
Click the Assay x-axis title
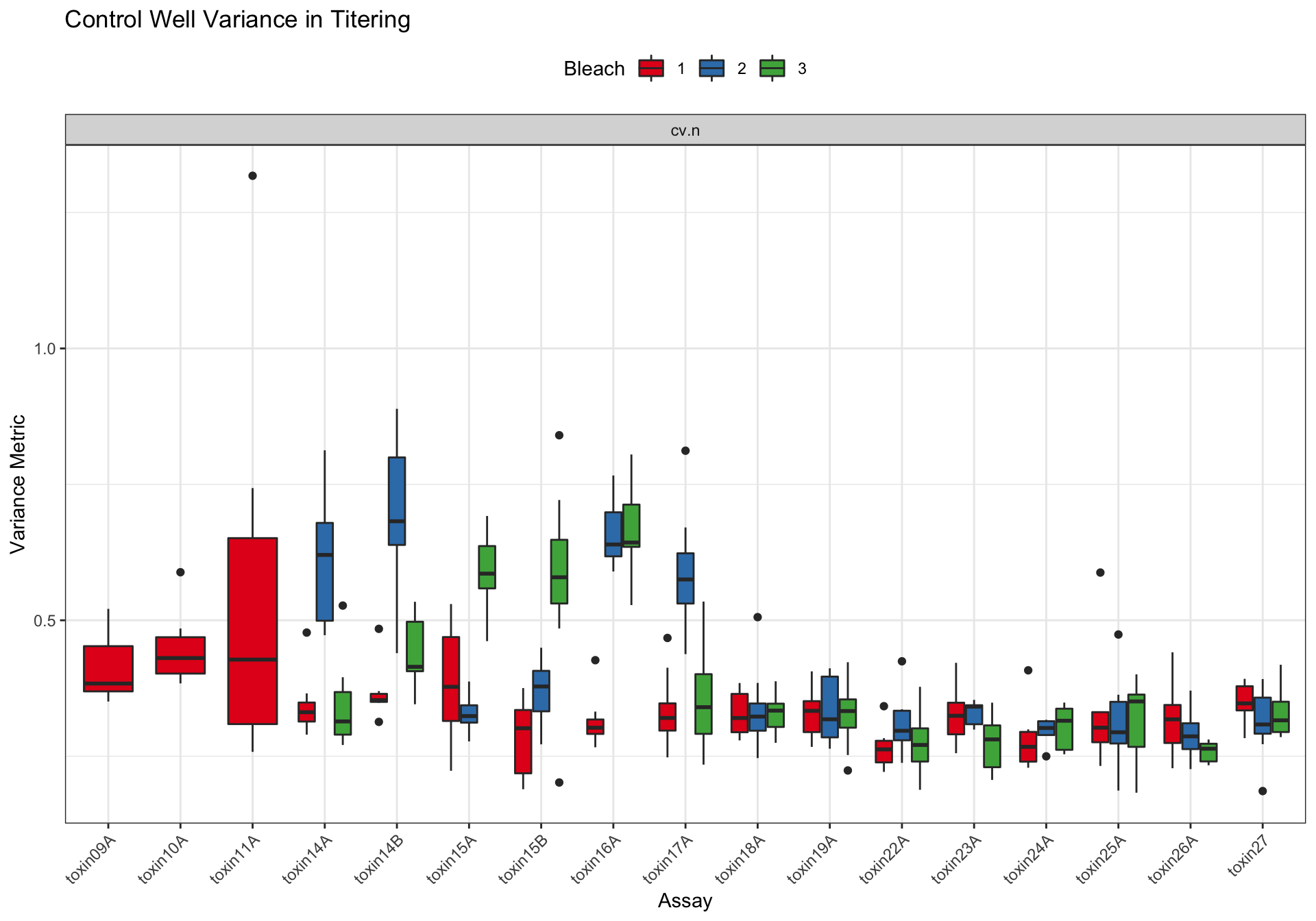click(685, 900)
